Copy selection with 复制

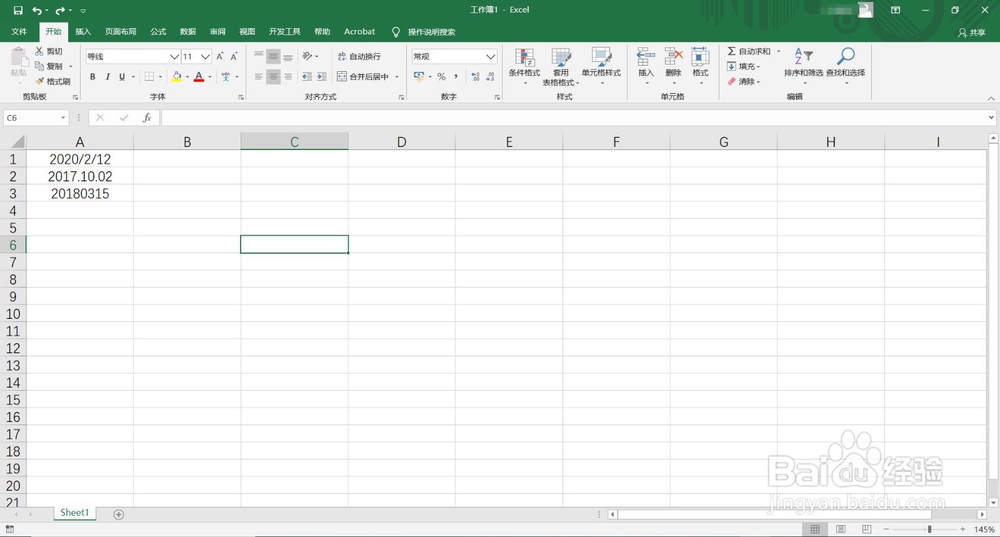(x=49, y=66)
